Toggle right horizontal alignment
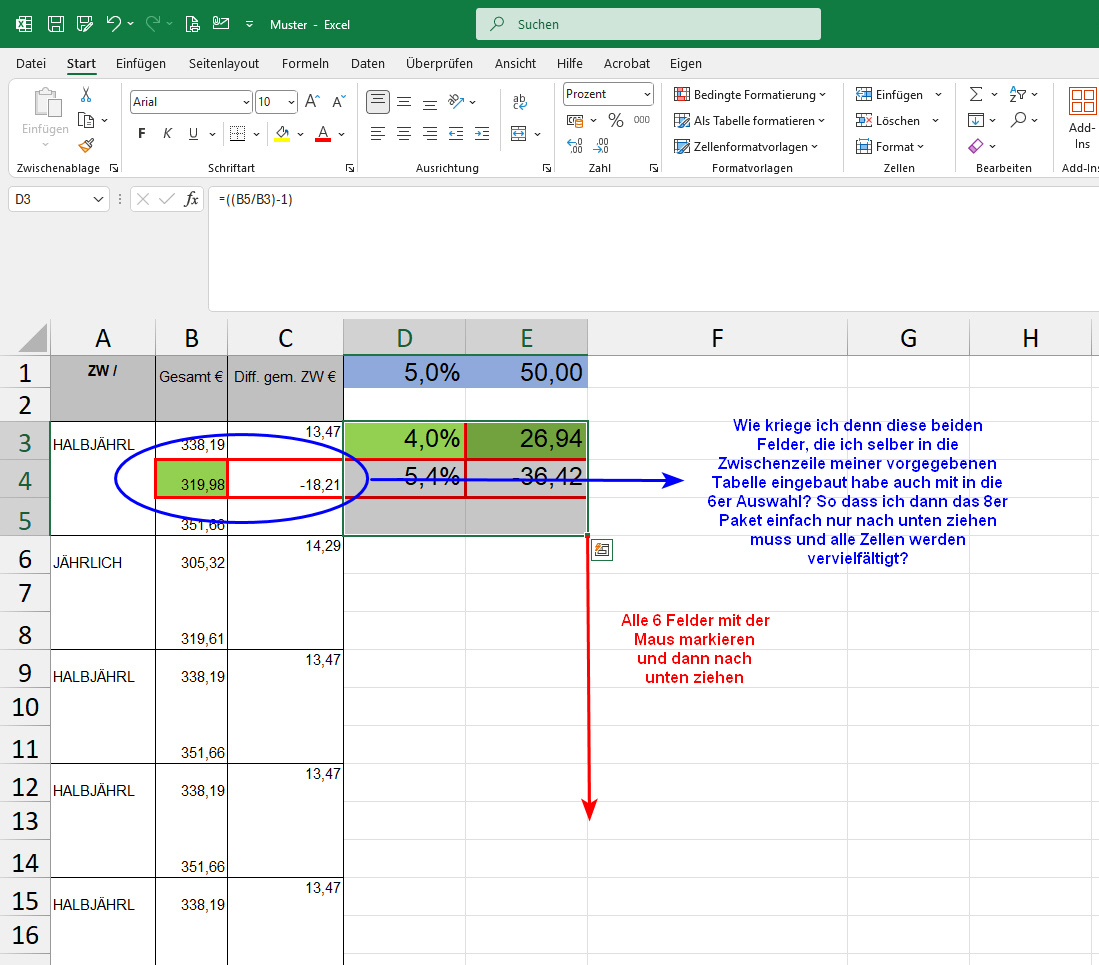The height and width of the screenshot is (965, 1099). coord(430,133)
